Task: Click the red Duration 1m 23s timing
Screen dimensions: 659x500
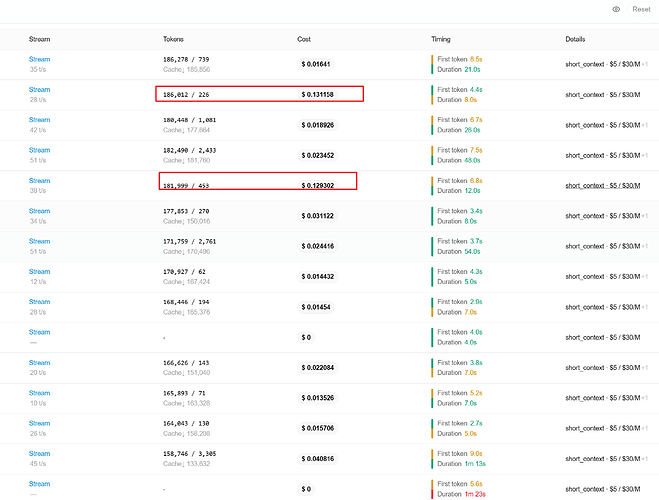Action: 461,494
